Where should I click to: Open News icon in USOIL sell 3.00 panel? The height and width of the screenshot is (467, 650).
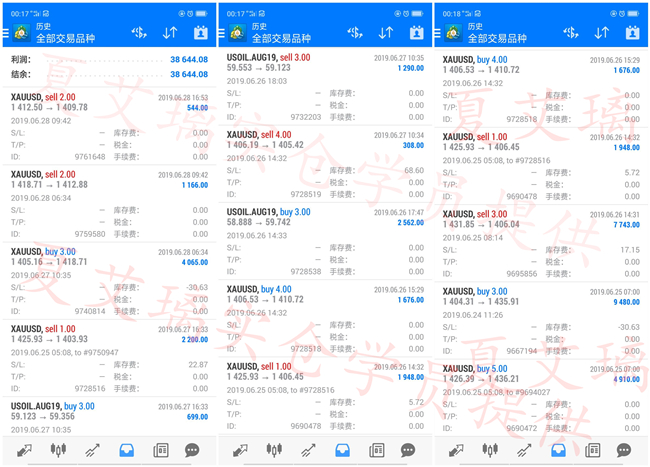[x=377, y=450]
